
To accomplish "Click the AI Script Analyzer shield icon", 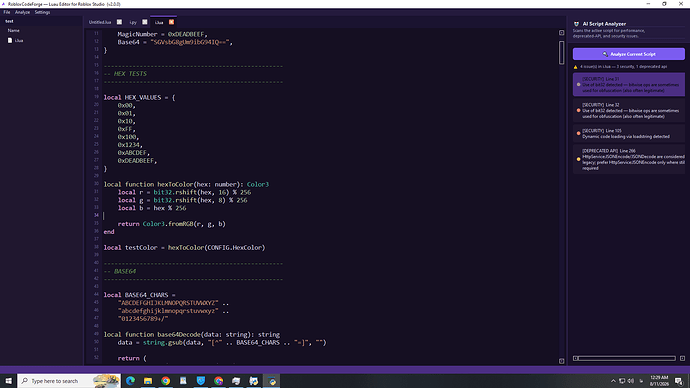I will click(576, 24).
